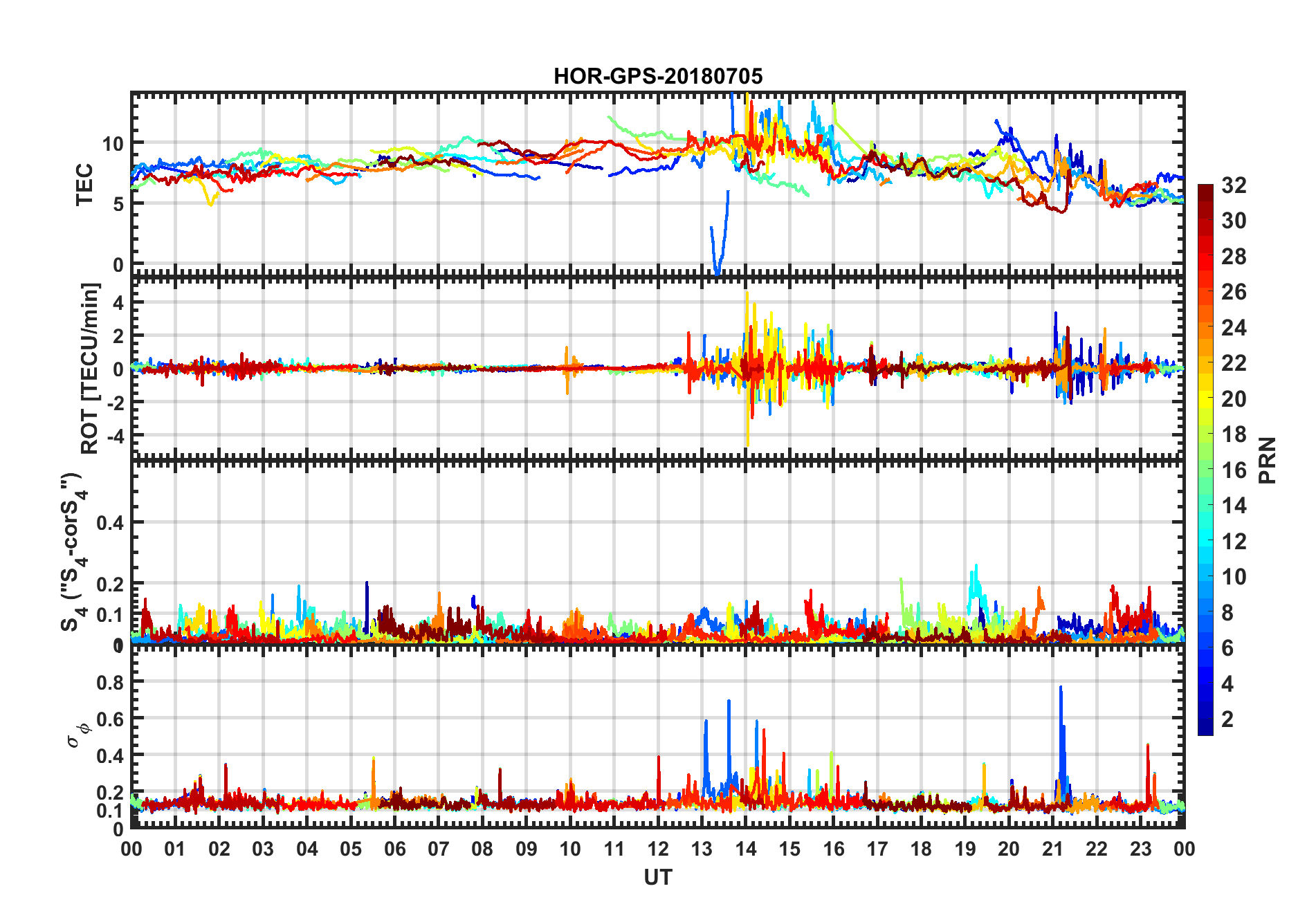
Task: Select PRN colorbar tick label 6
Action: [x=1227, y=647]
